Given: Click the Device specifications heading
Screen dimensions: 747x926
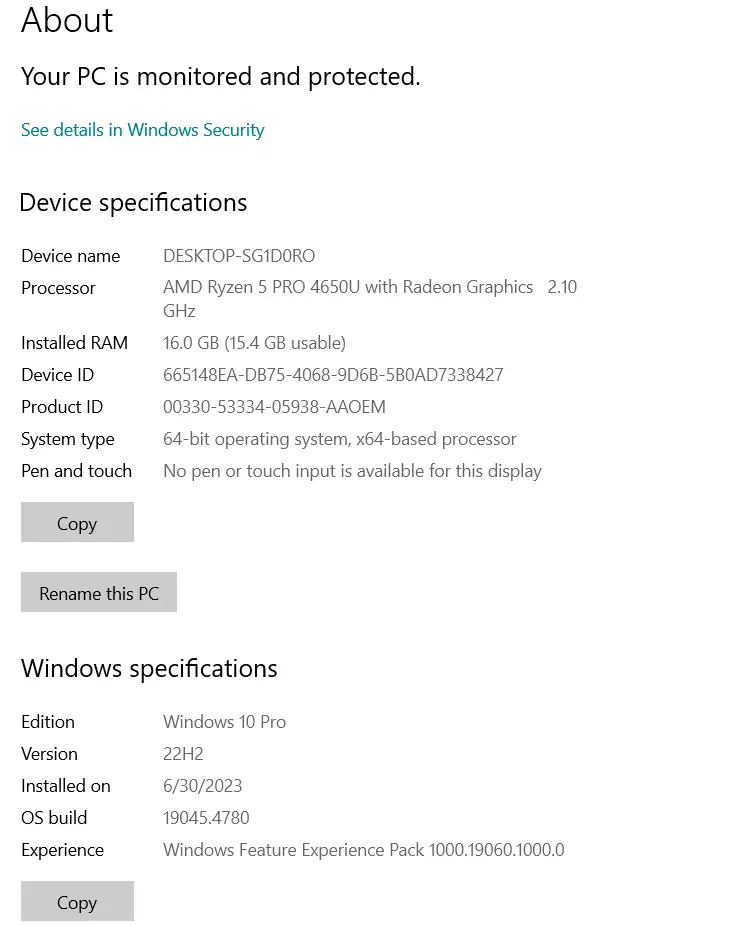Looking at the screenshot, I should point(133,203).
